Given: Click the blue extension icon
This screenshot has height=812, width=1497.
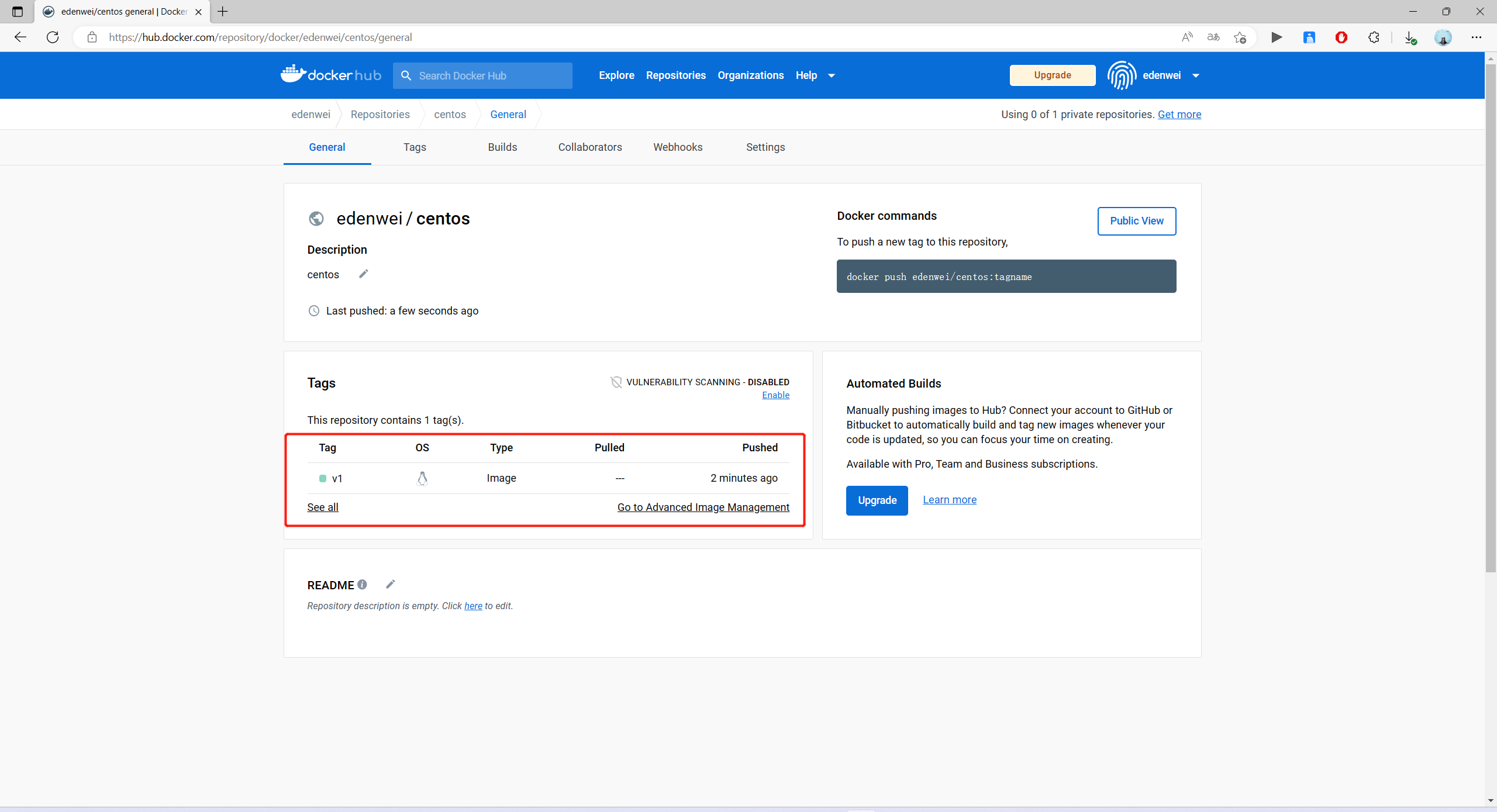Looking at the screenshot, I should [1309, 37].
